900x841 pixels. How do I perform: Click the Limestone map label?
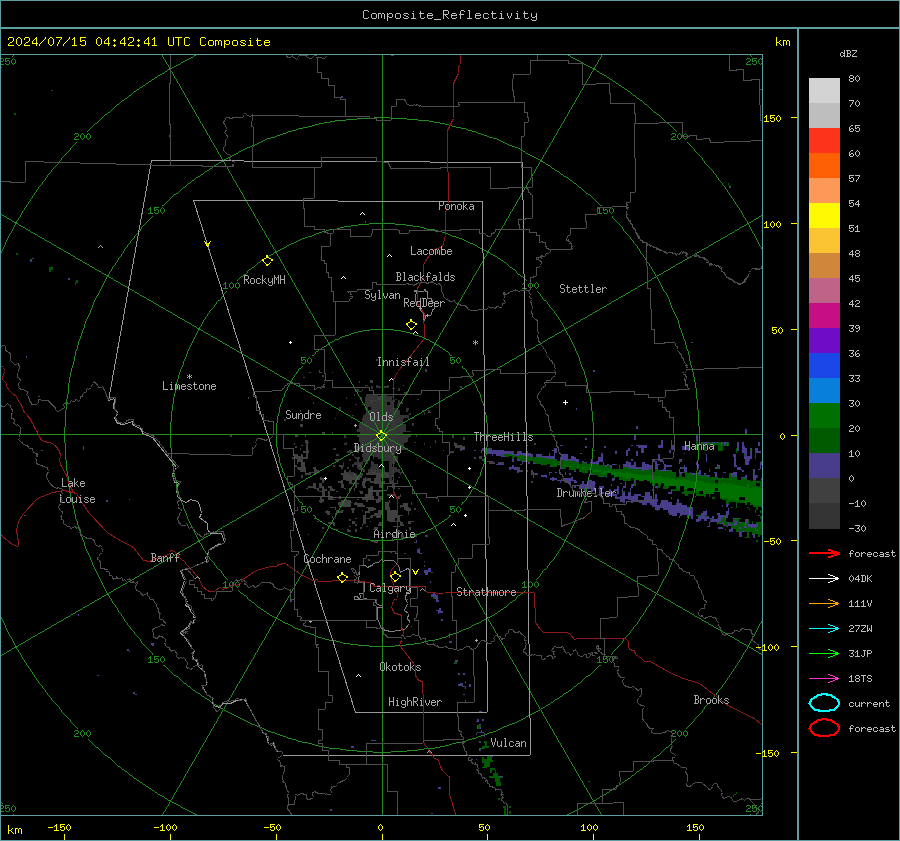[x=189, y=386]
